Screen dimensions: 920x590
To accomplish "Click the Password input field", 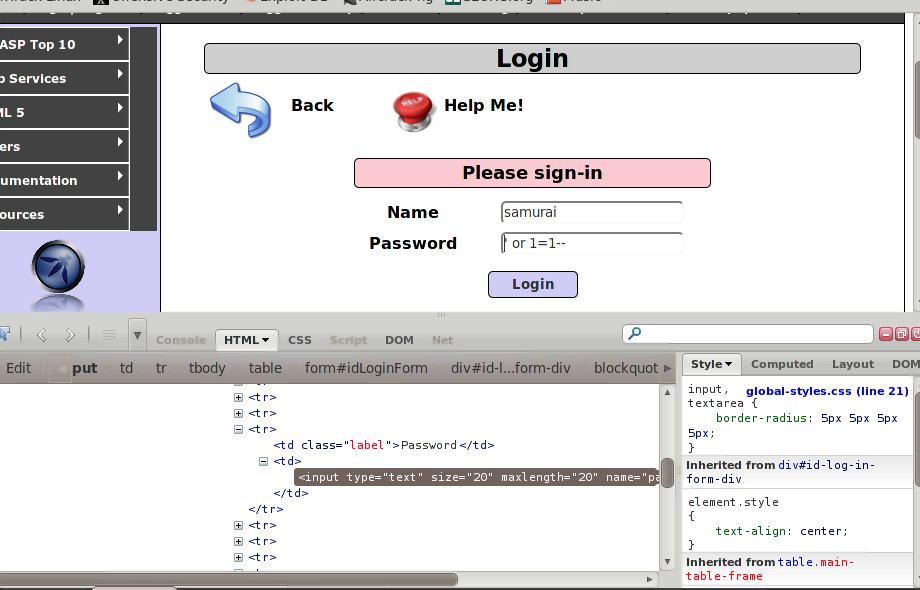I will tap(592, 243).
